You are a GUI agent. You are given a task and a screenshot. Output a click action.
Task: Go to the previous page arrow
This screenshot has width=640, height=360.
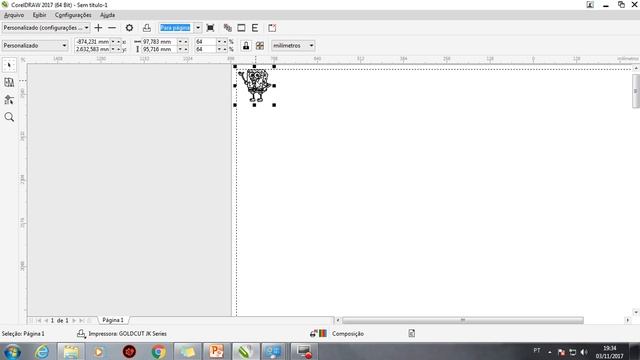46,321
